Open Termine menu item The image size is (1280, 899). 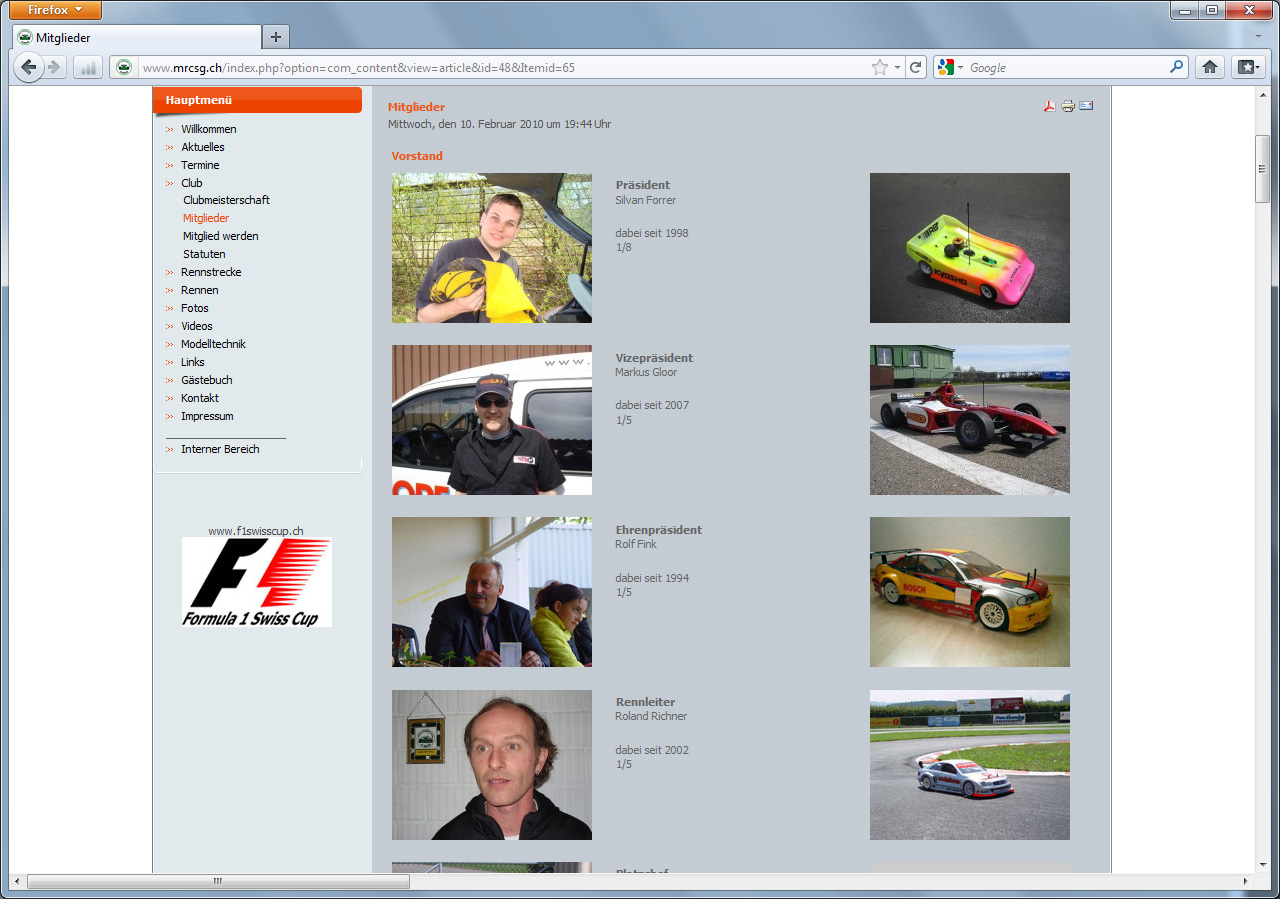pyautogui.click(x=200, y=165)
